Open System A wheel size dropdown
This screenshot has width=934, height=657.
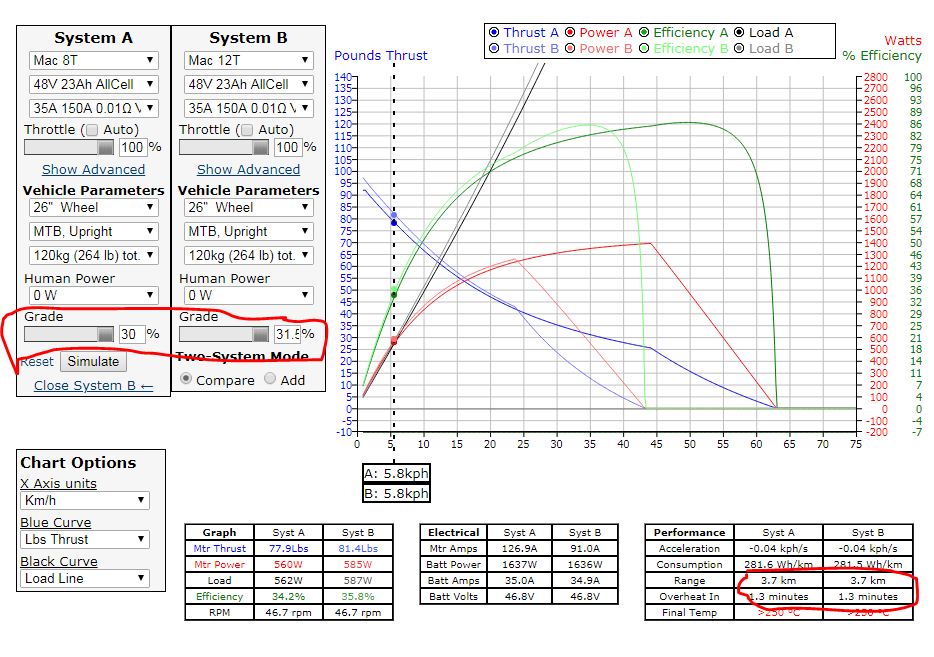click(x=94, y=207)
